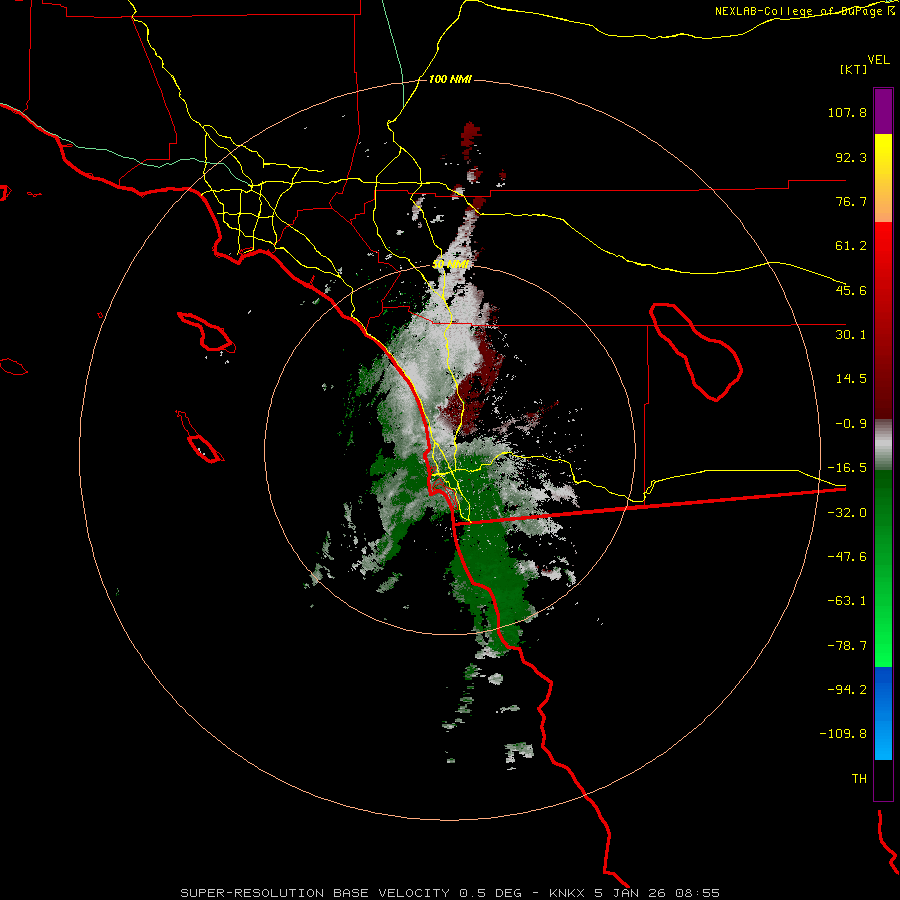Click the -78.7 legend value
900x900 pixels.
(847, 646)
